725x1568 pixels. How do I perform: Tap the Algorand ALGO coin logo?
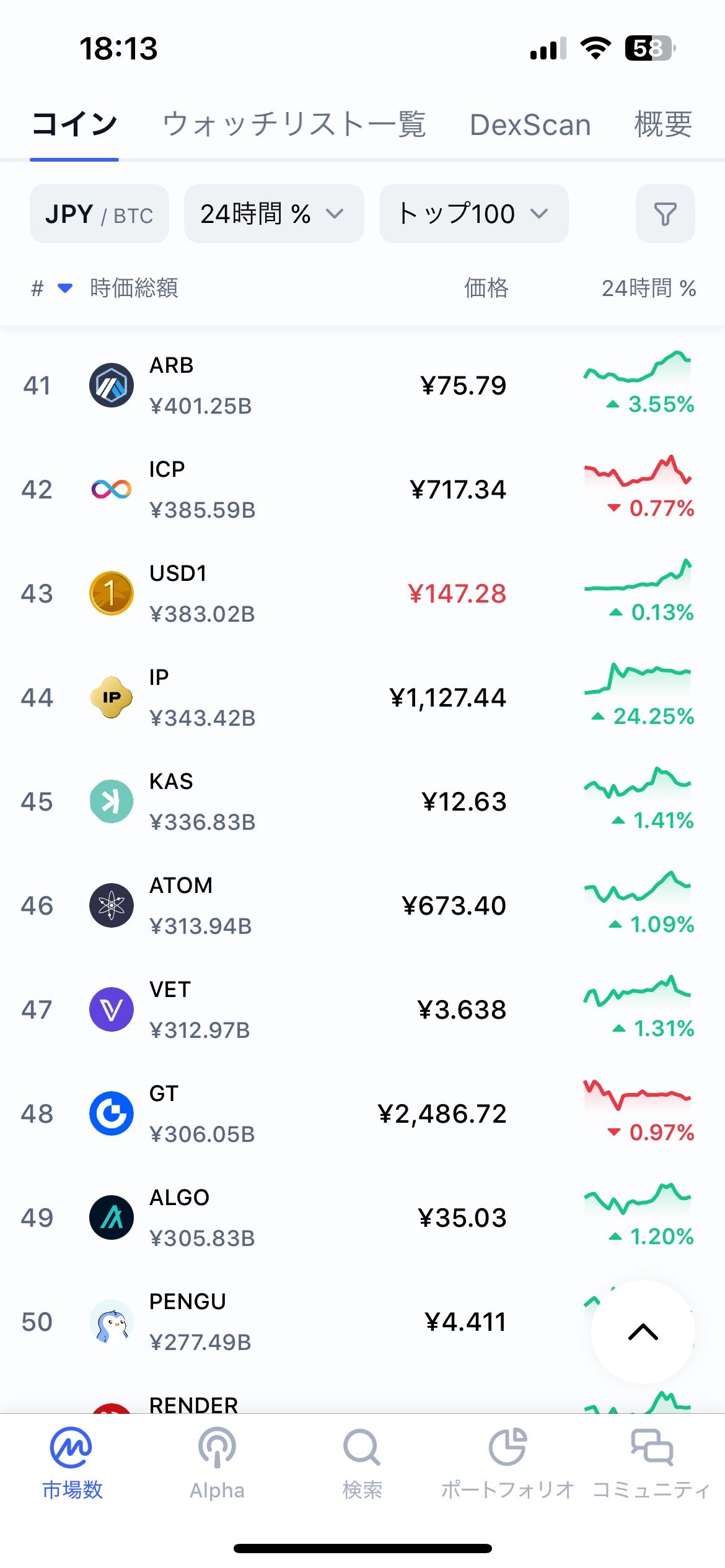point(112,1217)
